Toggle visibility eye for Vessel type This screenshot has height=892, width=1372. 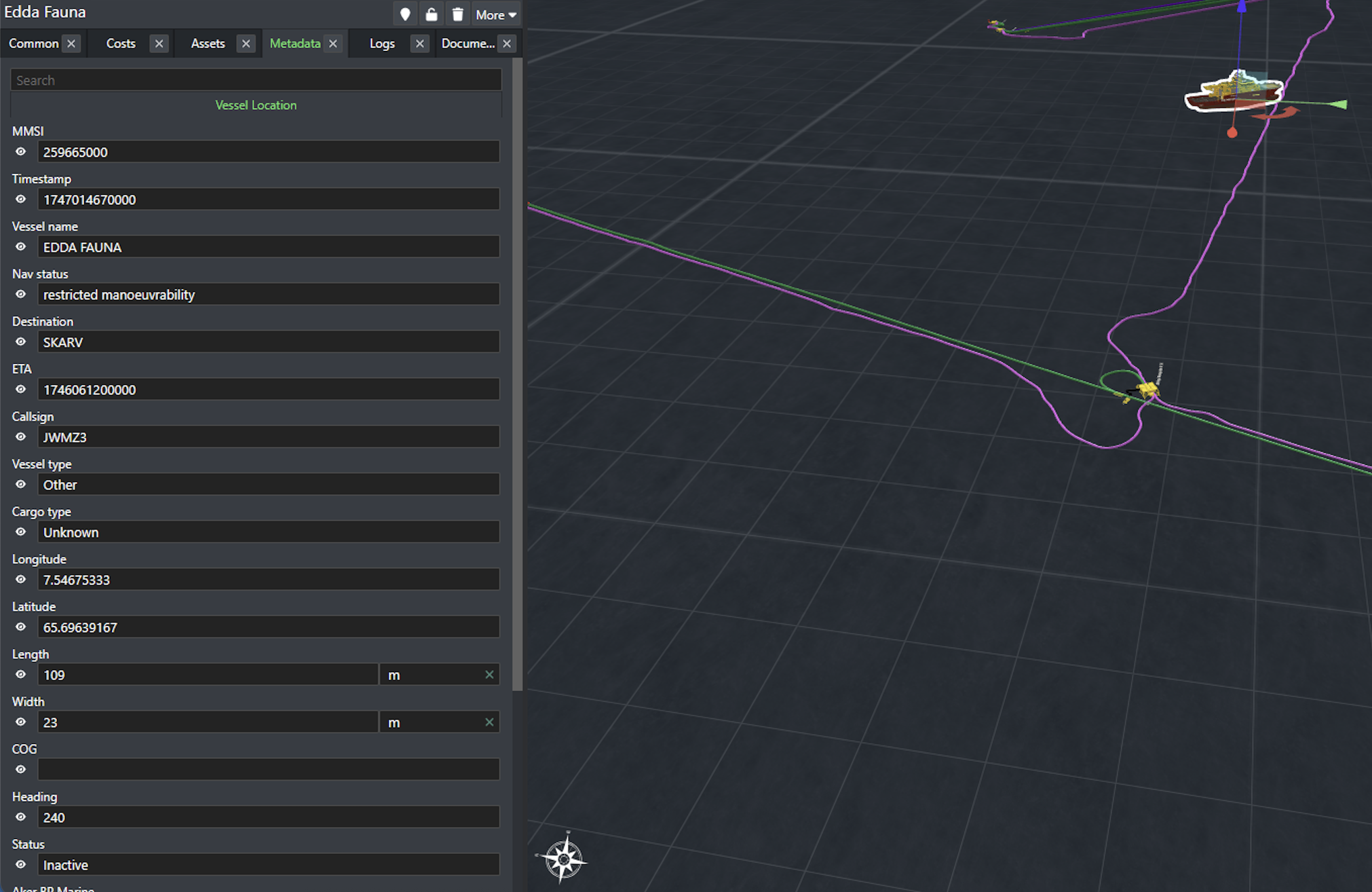pyautogui.click(x=21, y=485)
